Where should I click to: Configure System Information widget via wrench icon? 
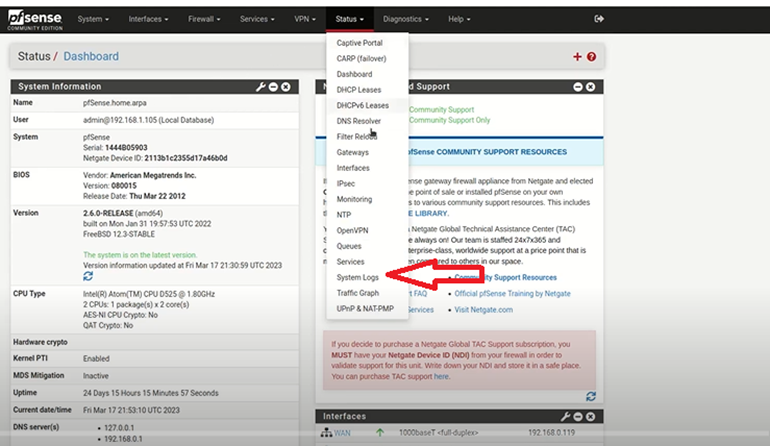tap(260, 87)
